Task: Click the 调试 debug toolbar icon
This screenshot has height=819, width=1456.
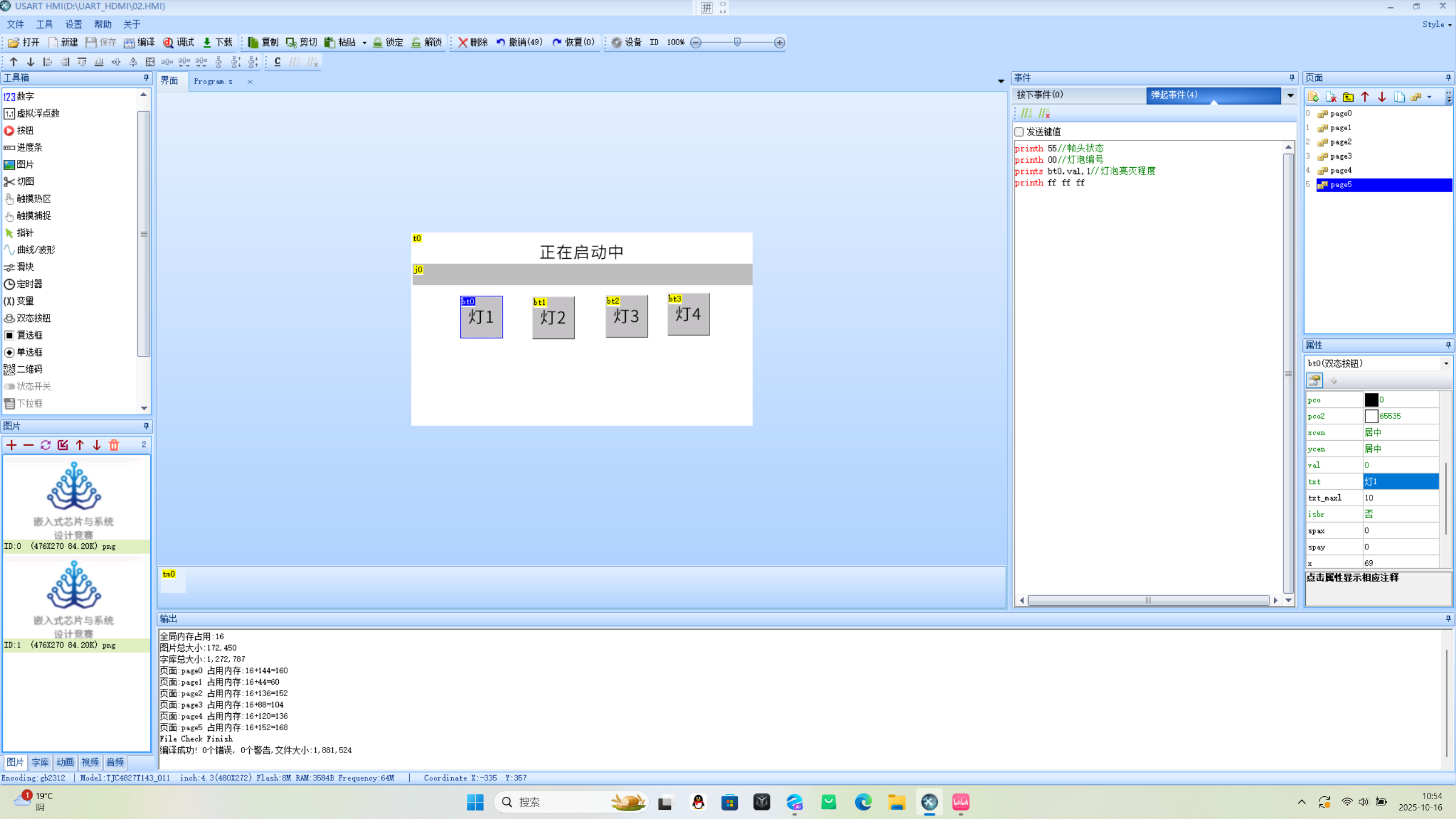Action: coord(168,43)
